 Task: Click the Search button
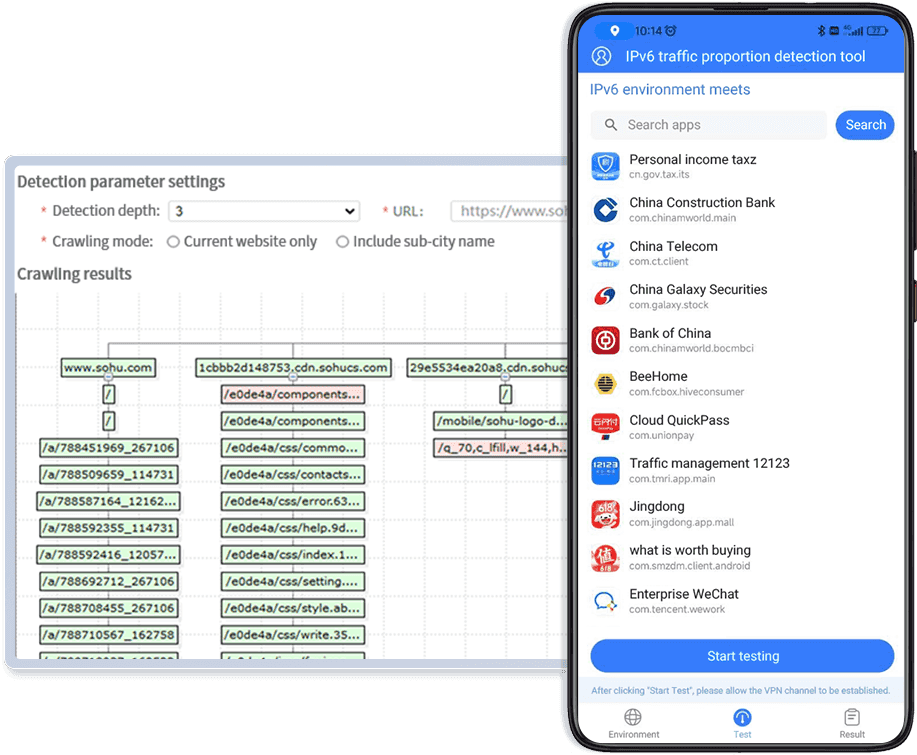[x=865, y=125]
